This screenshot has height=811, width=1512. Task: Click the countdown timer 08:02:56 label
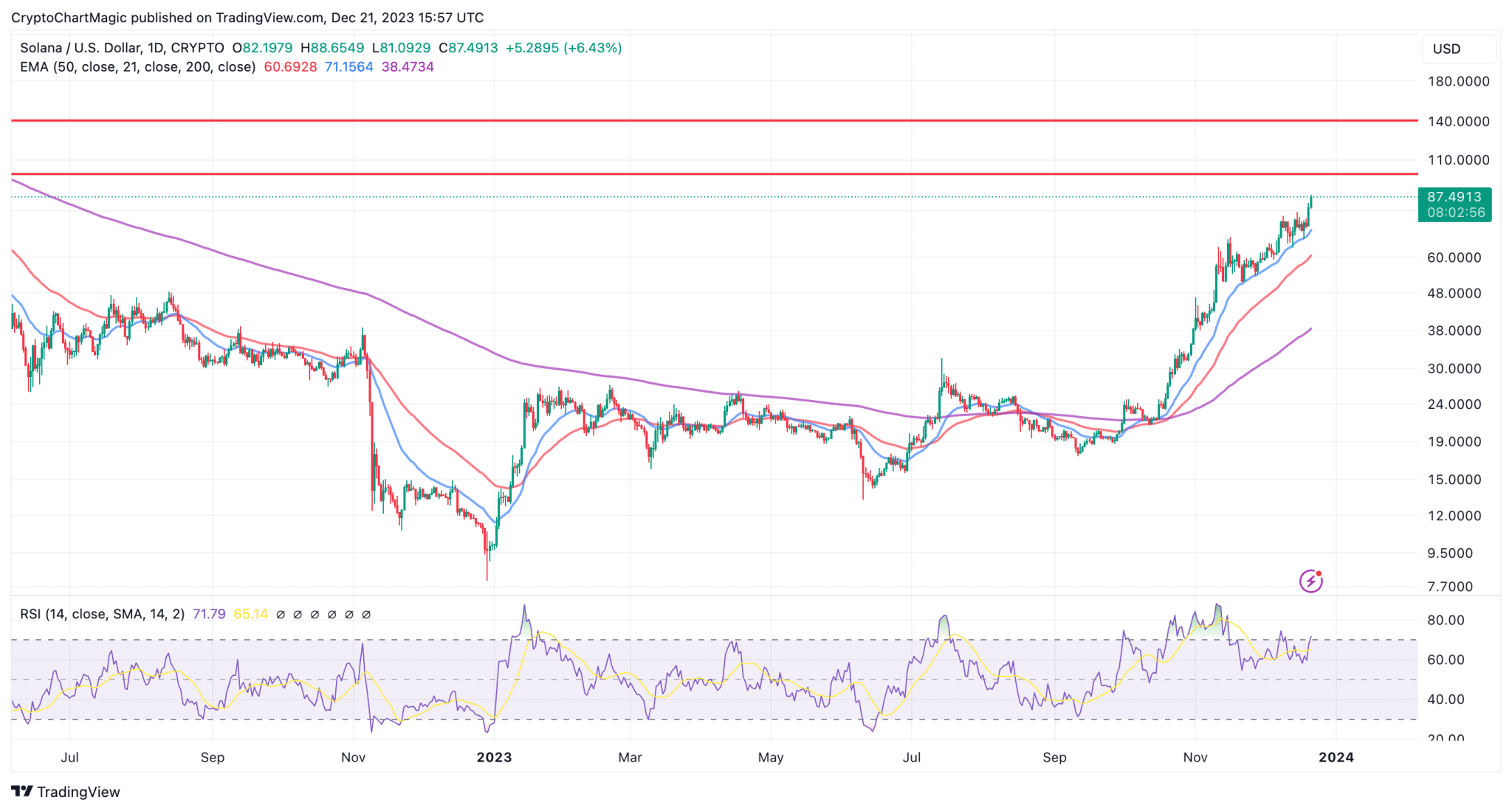click(x=1455, y=213)
